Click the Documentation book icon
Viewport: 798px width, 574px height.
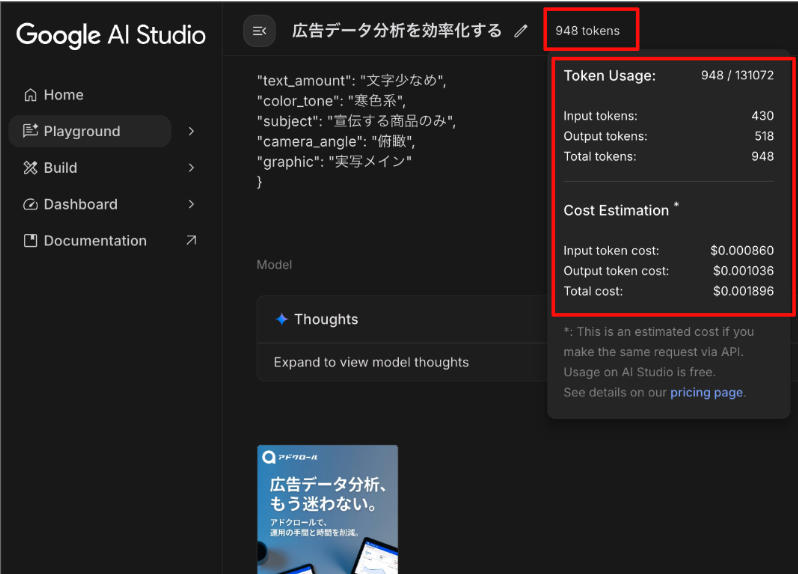(30, 241)
